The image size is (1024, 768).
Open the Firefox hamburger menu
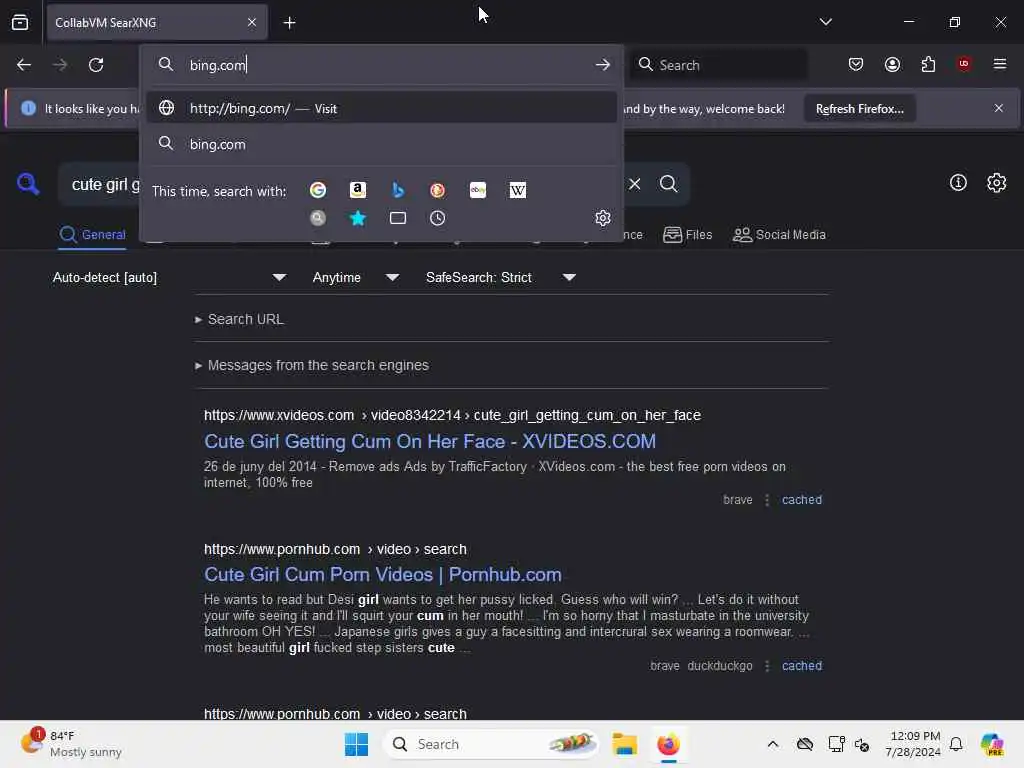coord(1000,64)
